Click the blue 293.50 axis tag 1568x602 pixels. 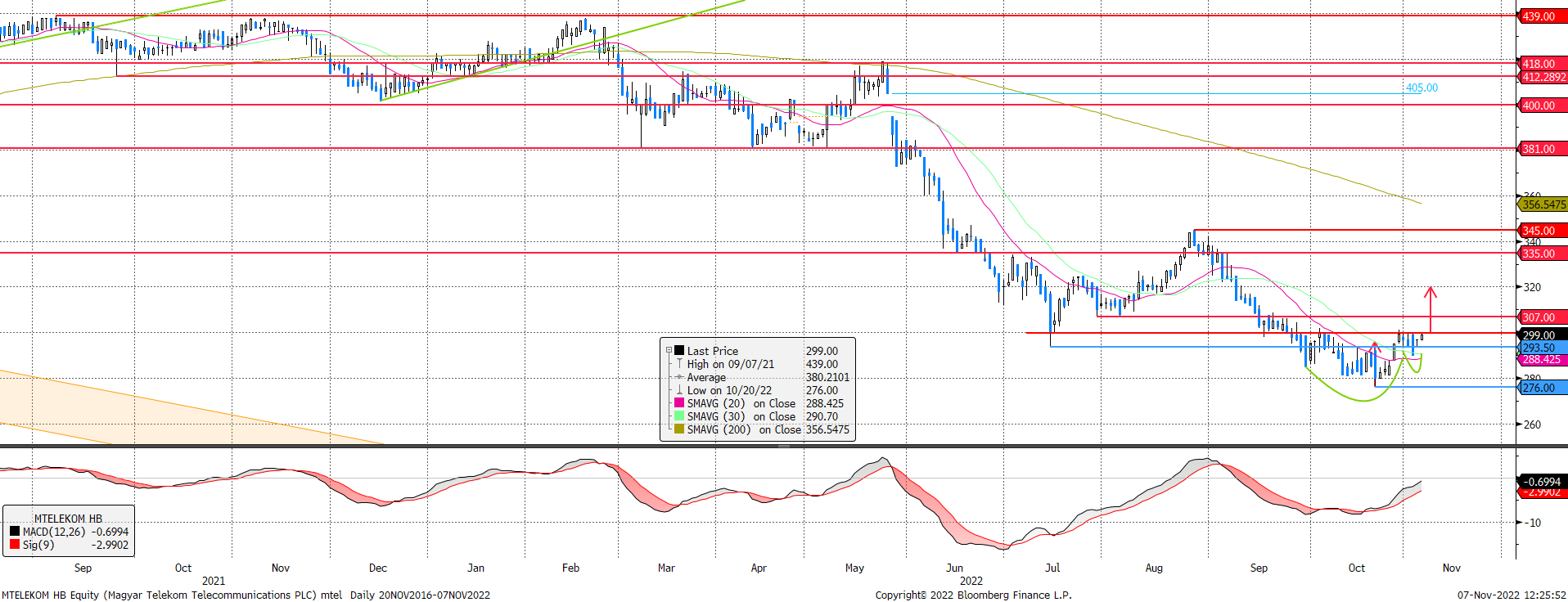click(x=1543, y=348)
